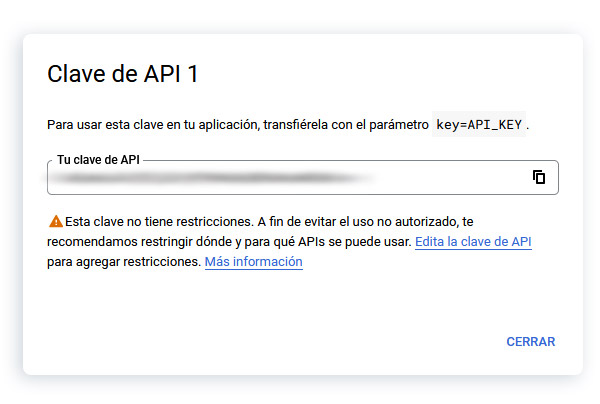Click the key=API_KEY code snippet
The image size is (600, 404).
(x=480, y=125)
